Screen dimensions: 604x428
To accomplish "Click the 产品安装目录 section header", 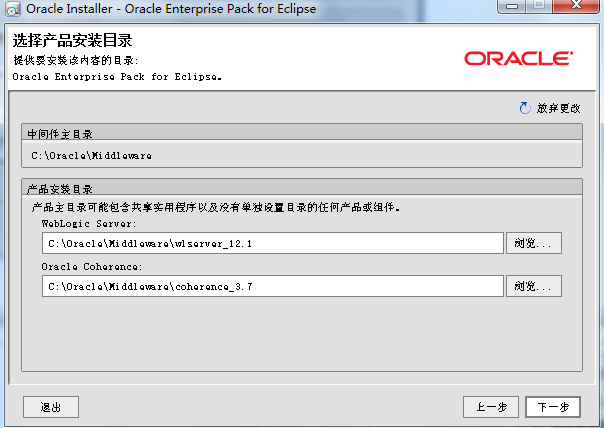I will [302, 188].
